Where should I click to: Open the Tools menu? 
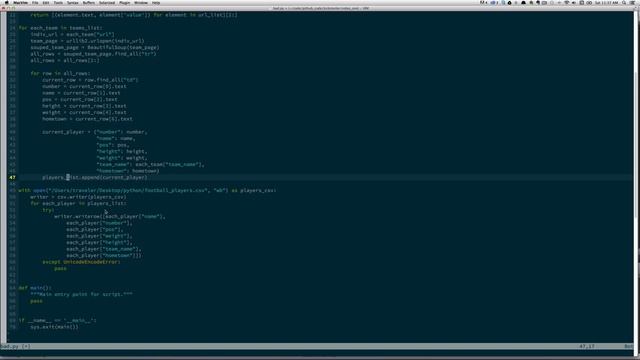[58, 2]
